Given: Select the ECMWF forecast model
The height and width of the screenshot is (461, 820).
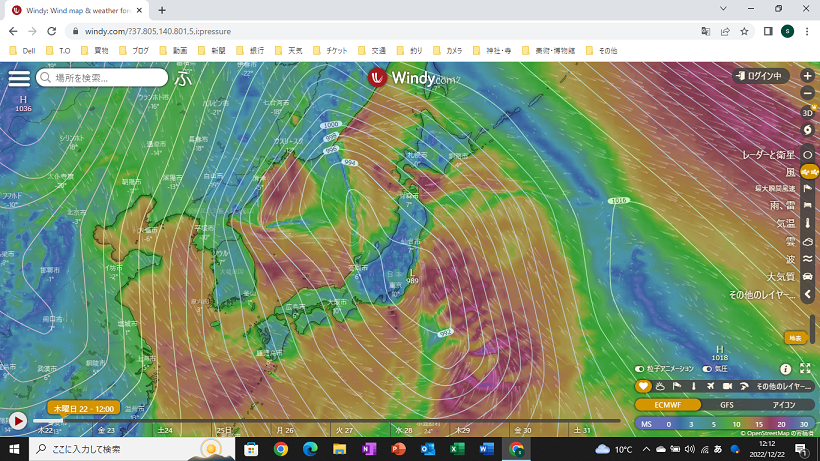Looking at the screenshot, I should (668, 405).
